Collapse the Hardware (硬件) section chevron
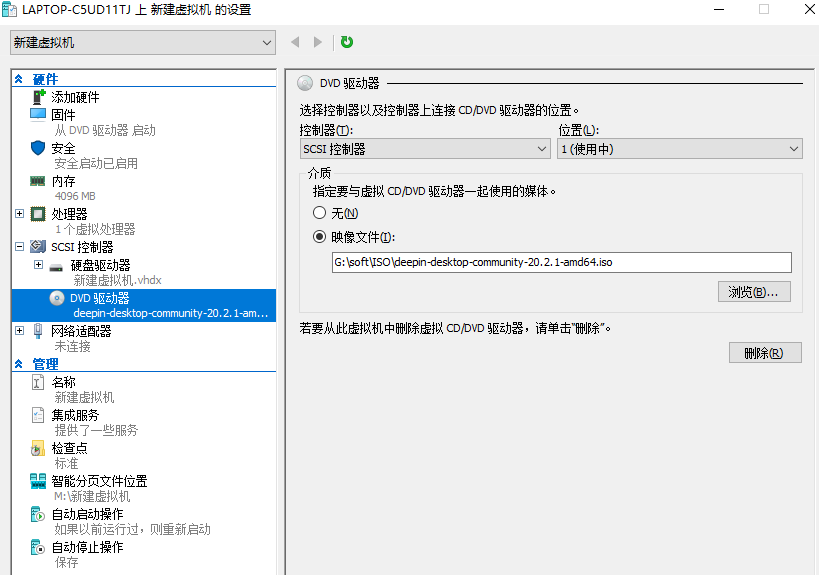 point(19,79)
